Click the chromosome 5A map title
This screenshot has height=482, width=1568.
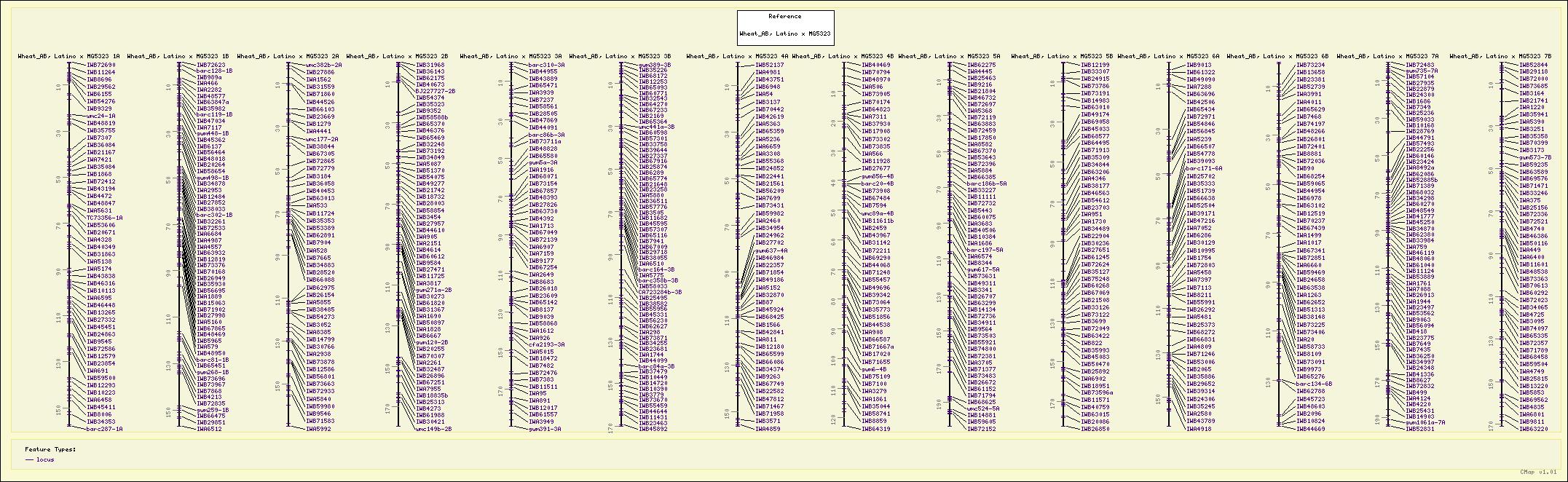(949, 56)
